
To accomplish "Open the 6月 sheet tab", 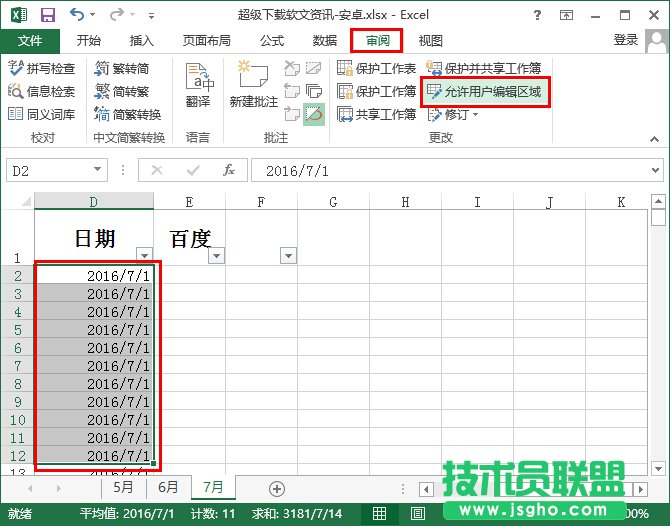I will coord(168,488).
